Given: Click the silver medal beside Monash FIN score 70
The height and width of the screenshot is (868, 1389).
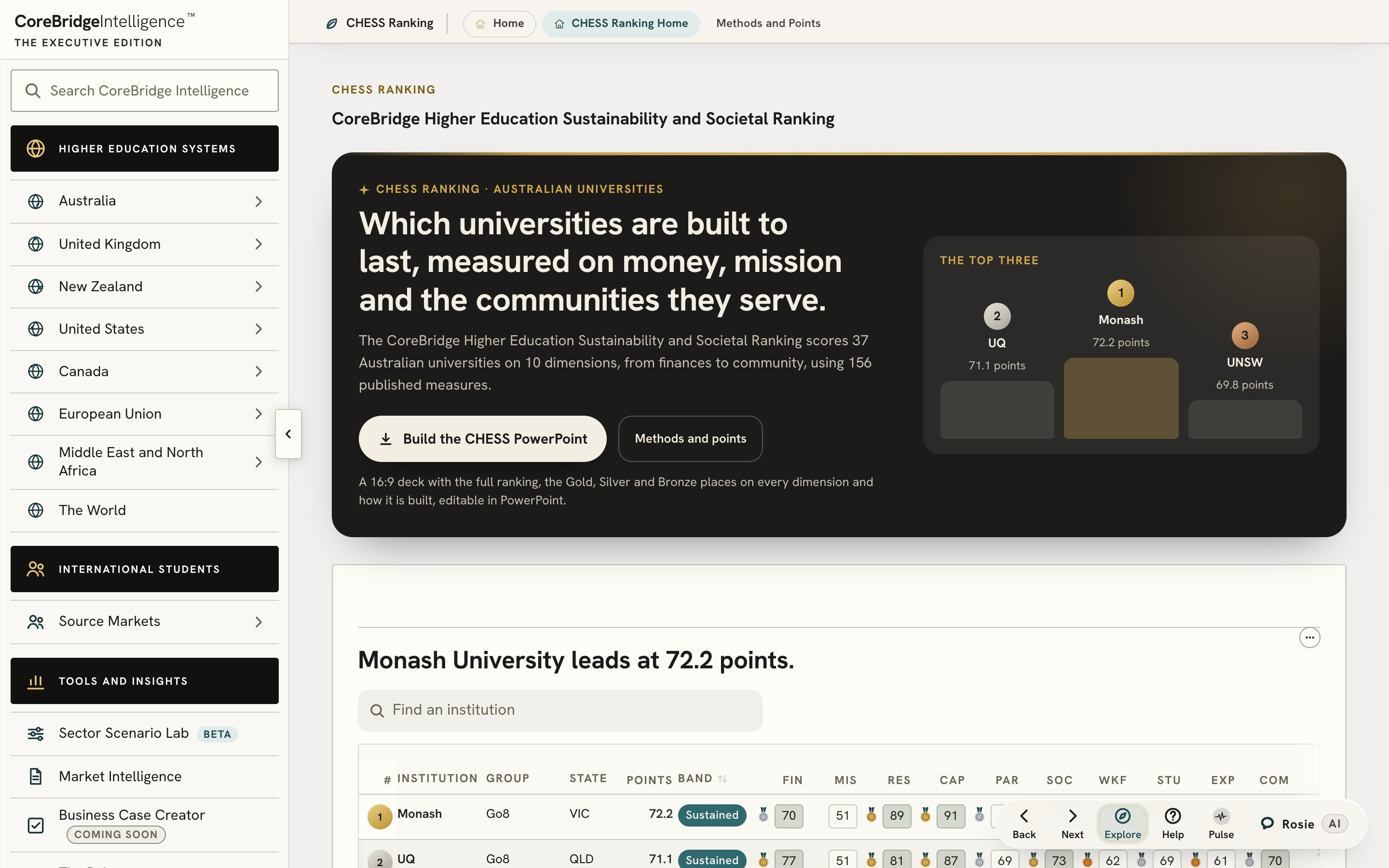Looking at the screenshot, I should point(763,814).
